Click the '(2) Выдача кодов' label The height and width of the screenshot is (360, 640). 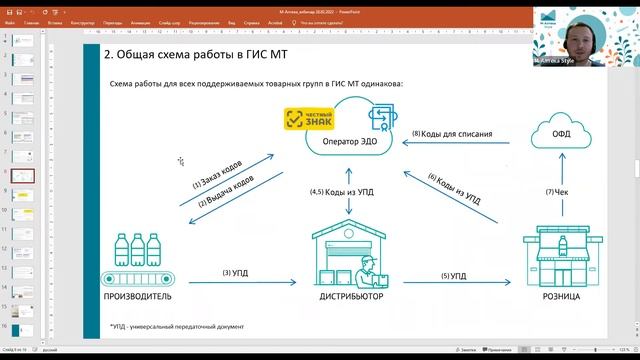click(226, 191)
